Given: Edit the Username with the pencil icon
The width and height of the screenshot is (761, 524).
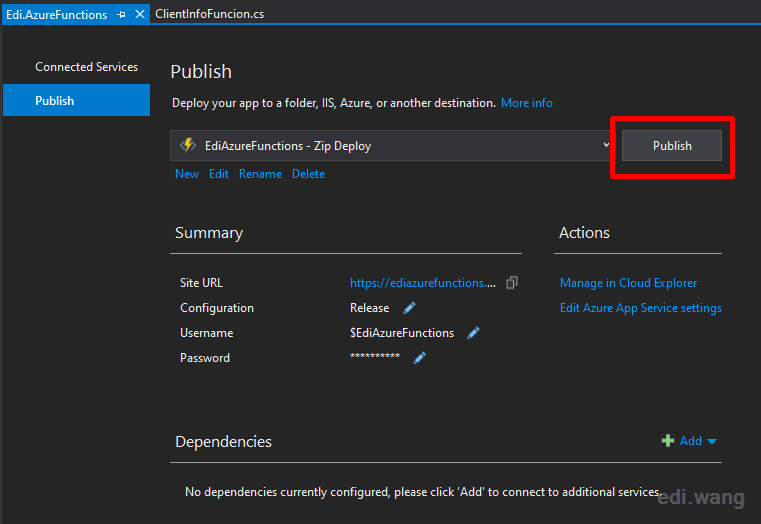Looking at the screenshot, I should click(473, 333).
